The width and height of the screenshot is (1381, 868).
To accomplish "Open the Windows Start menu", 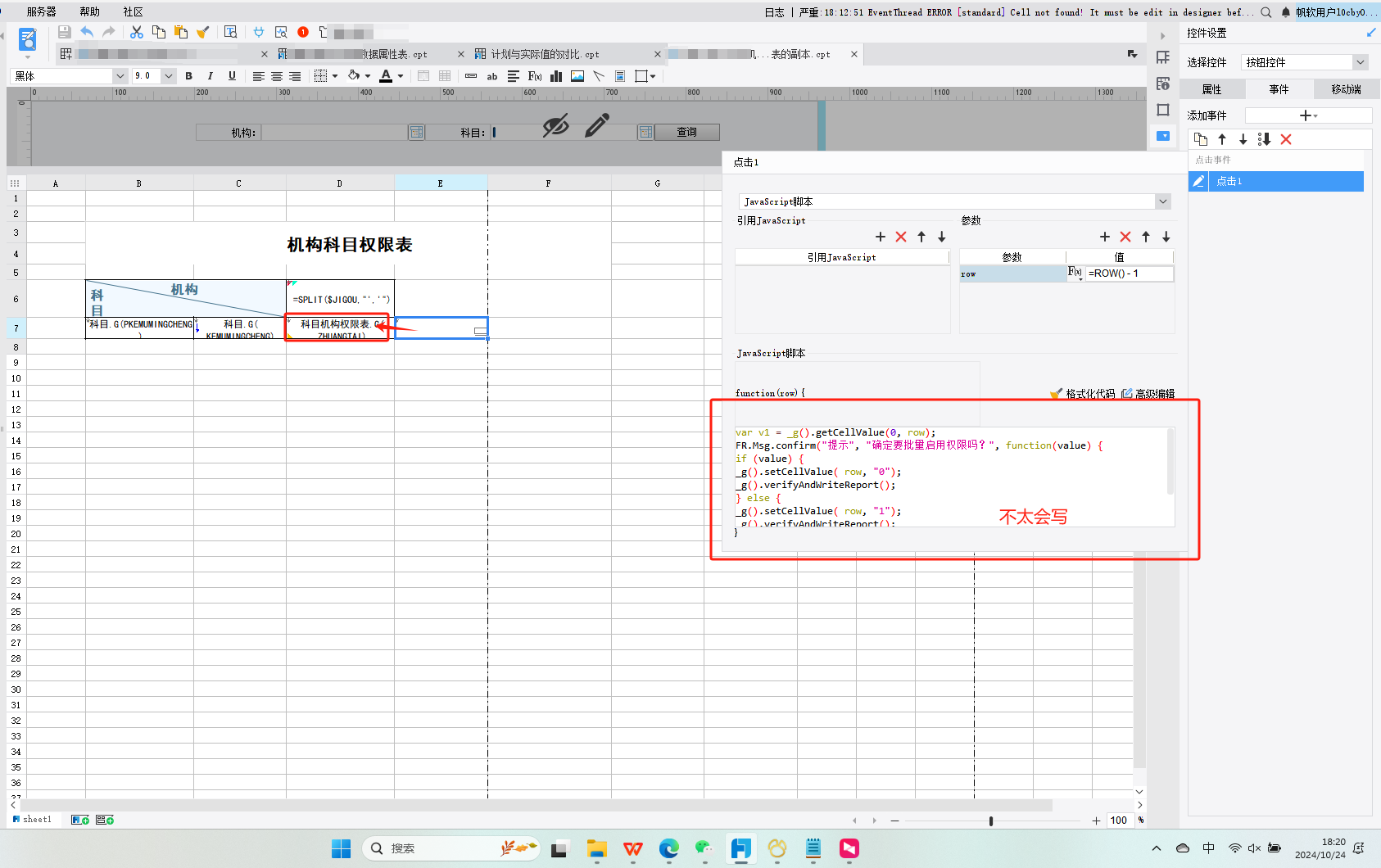I will pyautogui.click(x=342, y=848).
